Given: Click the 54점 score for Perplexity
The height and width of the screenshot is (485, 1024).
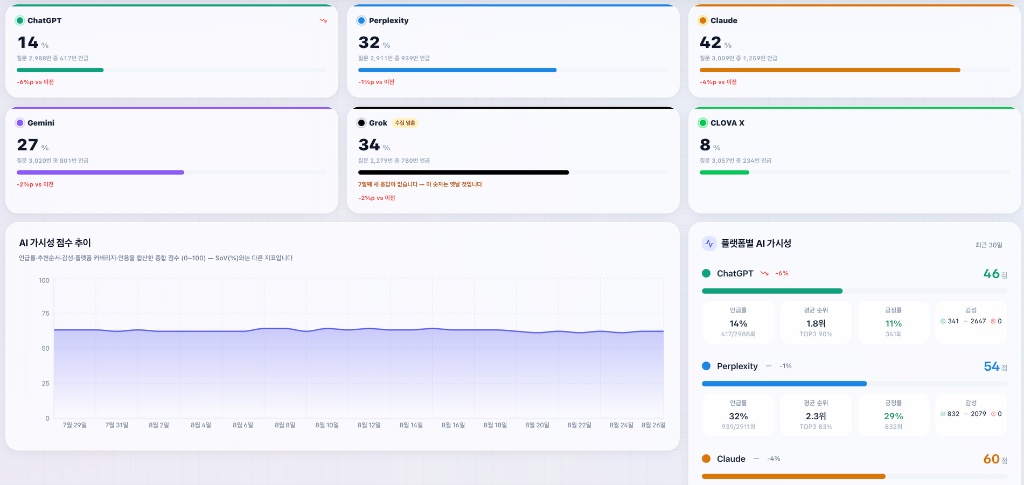Looking at the screenshot, I should coord(995,367).
